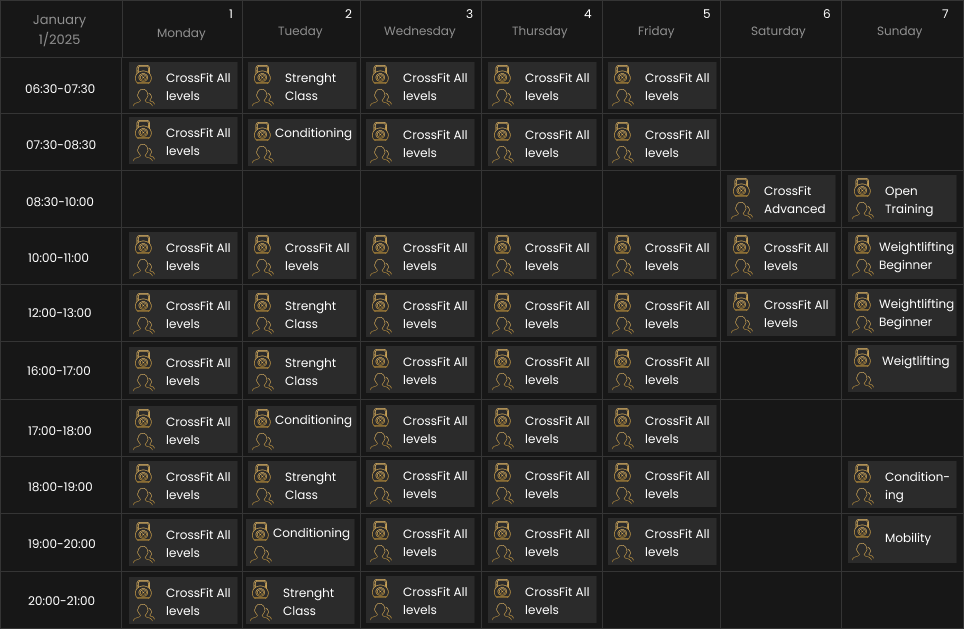Click attendees icon in Sunday Open Training class
The width and height of the screenshot is (978, 629).
[860, 209]
